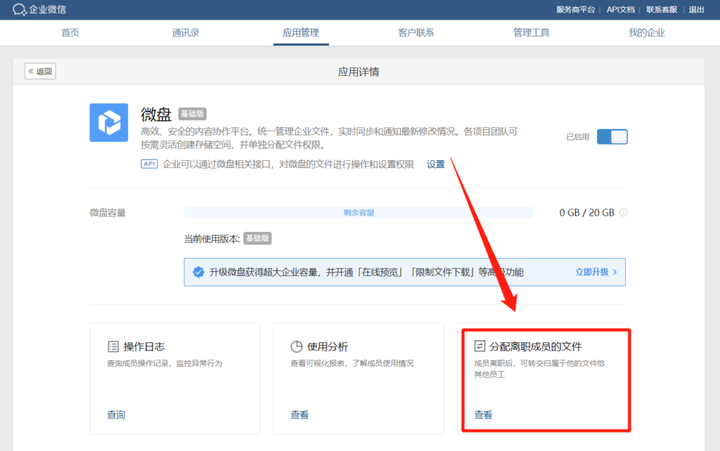720x451 pixels.
Task: Open the 管理工具 tab
Action: (x=531, y=33)
